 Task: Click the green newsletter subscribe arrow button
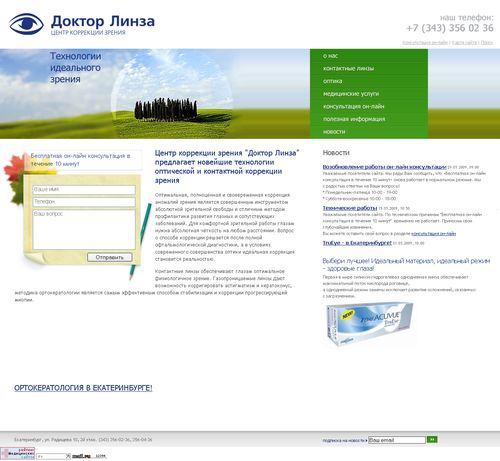pos(432,440)
